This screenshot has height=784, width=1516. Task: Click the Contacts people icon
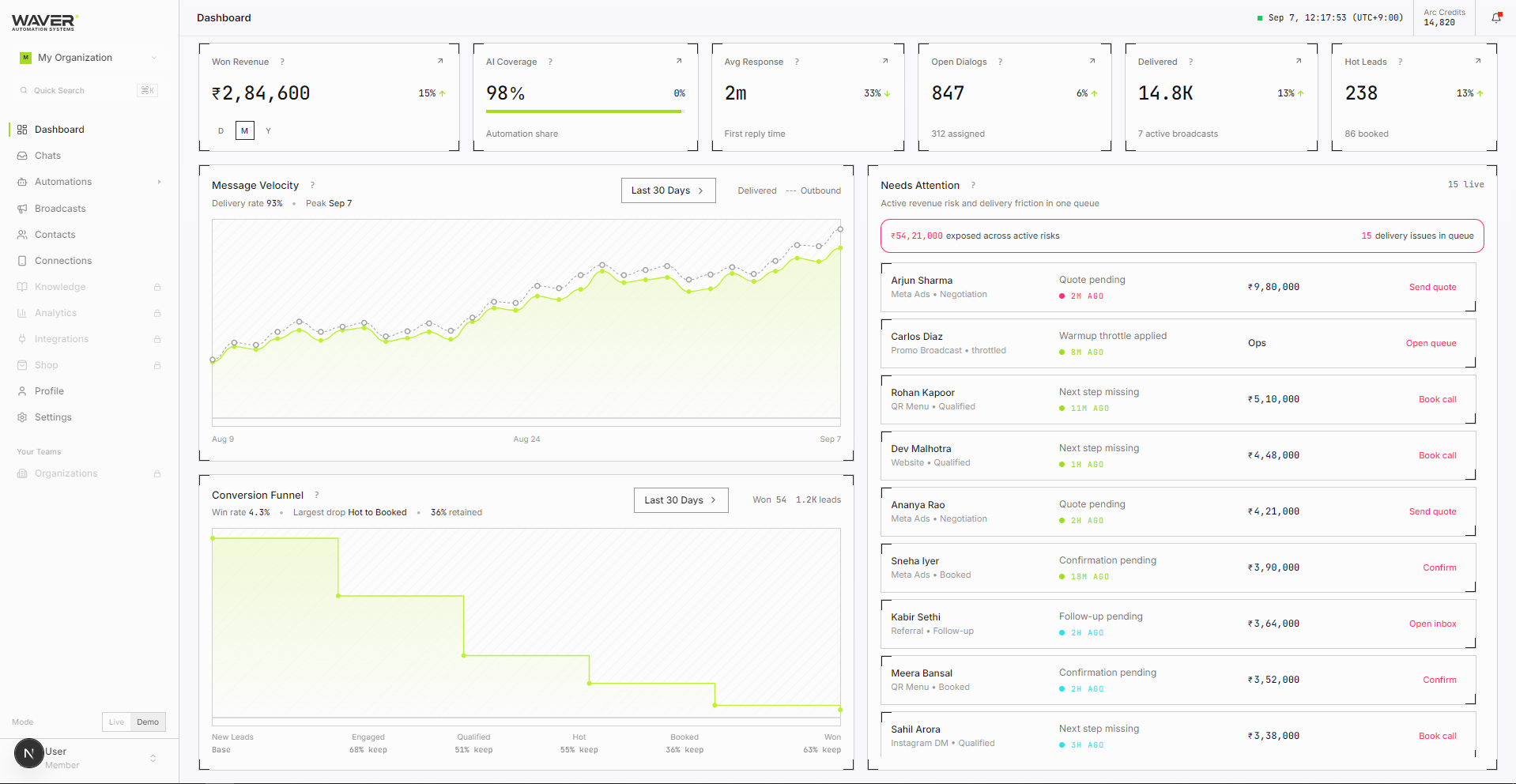22,235
